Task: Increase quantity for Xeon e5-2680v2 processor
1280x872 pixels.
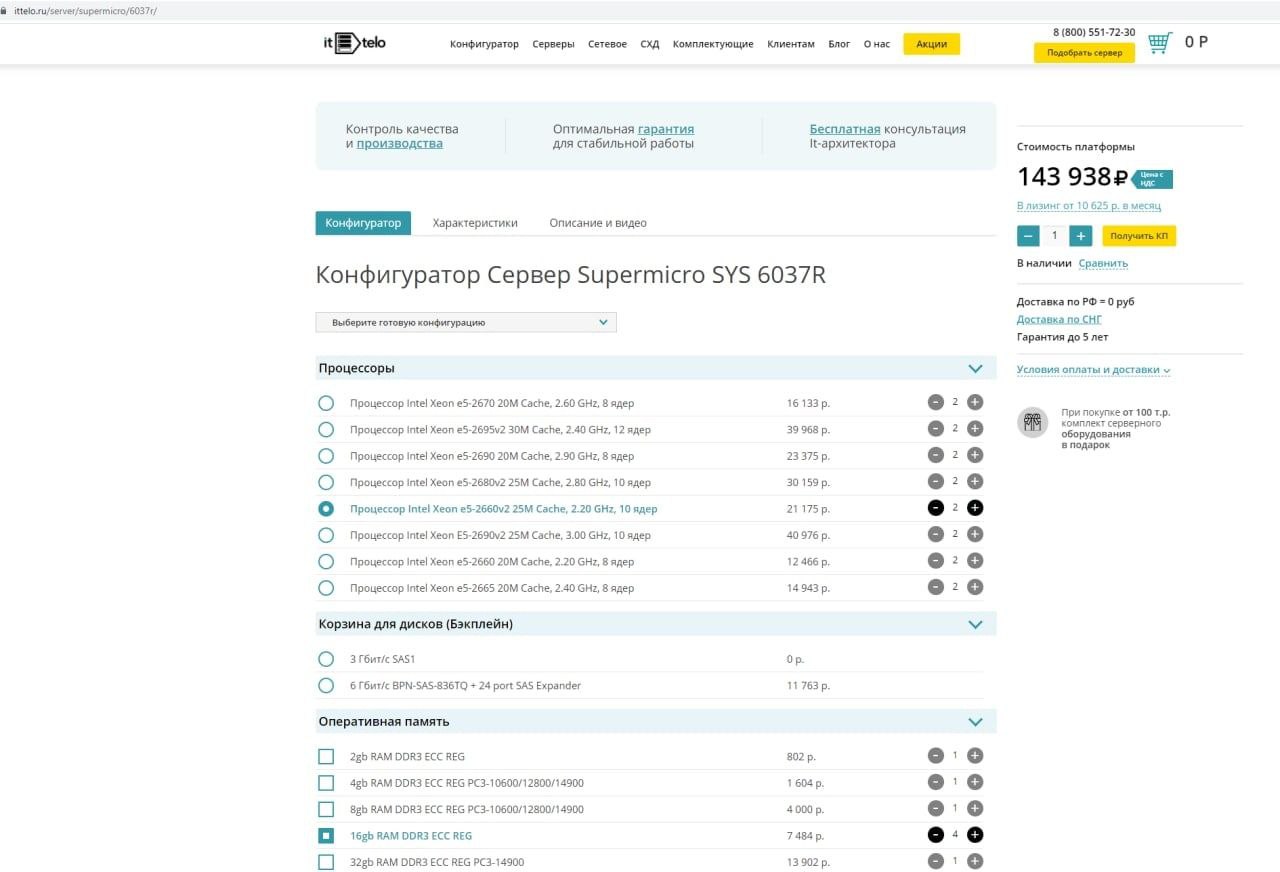Action: click(975, 481)
